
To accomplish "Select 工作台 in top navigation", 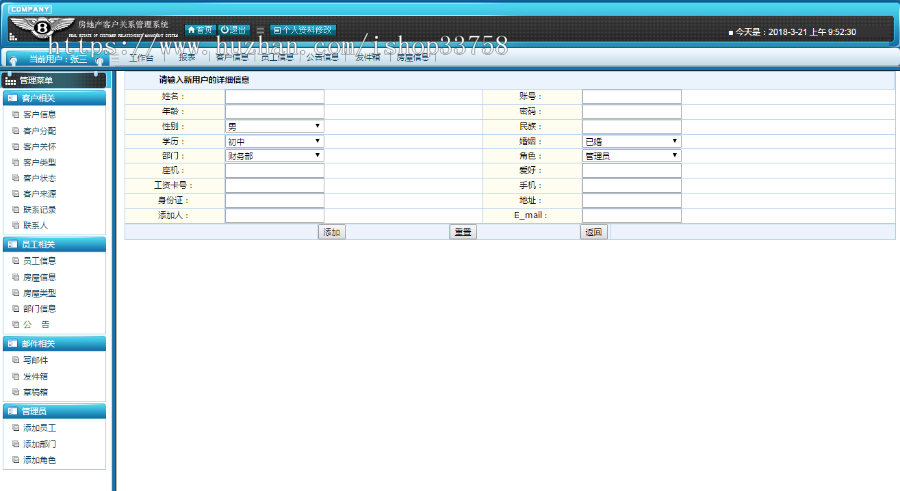I will [141, 57].
